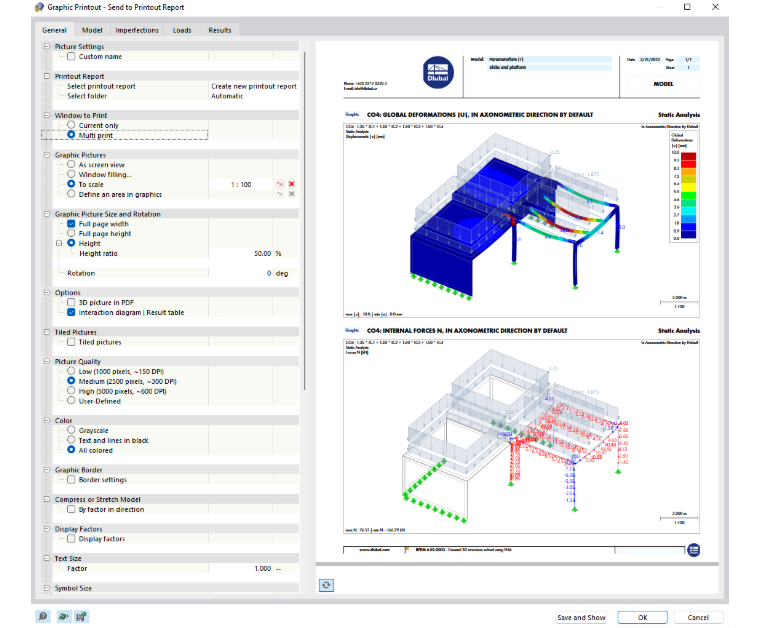Select the Multi print radio option
Screen dimensions: 760x628
click(x=71, y=135)
